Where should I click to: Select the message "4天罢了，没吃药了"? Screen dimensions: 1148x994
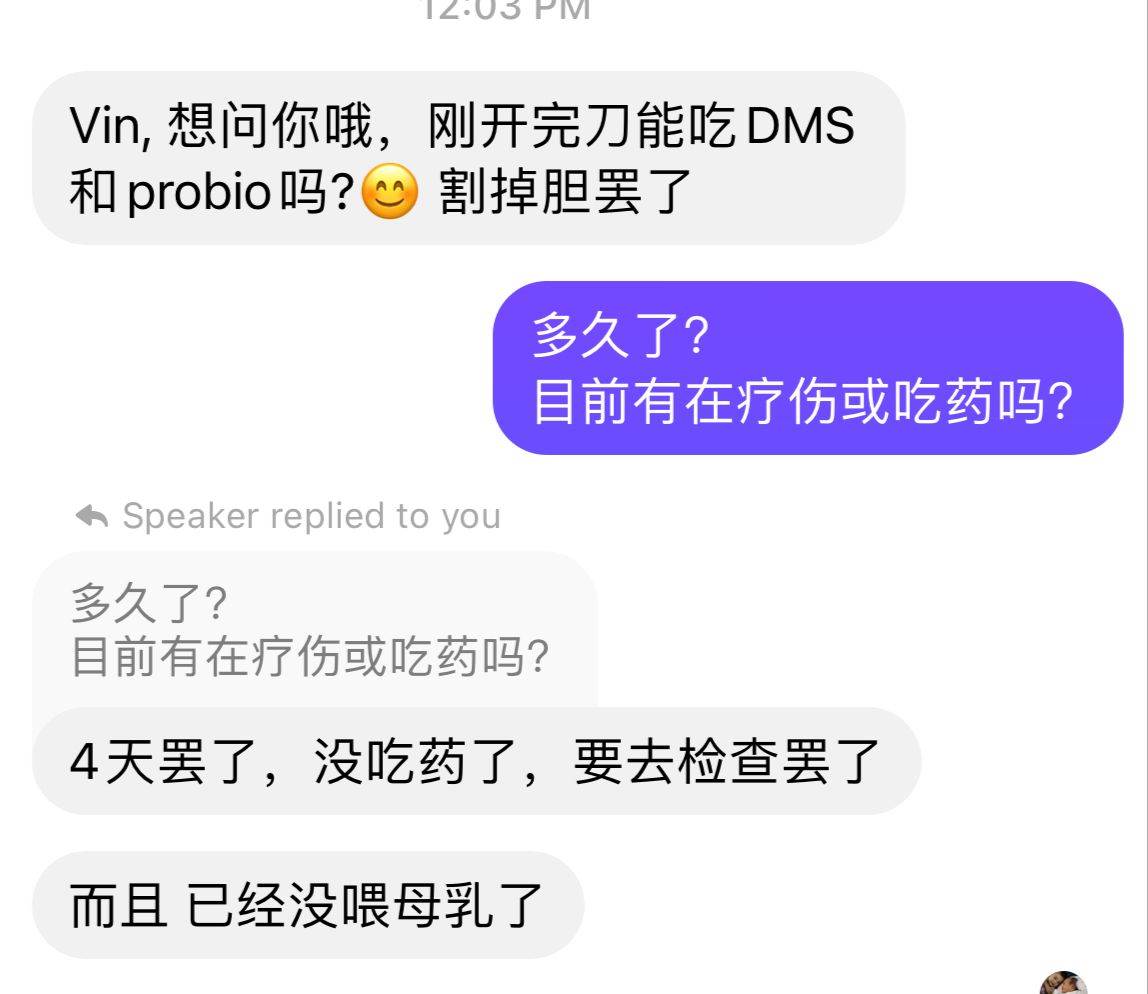pyautogui.click(x=477, y=761)
